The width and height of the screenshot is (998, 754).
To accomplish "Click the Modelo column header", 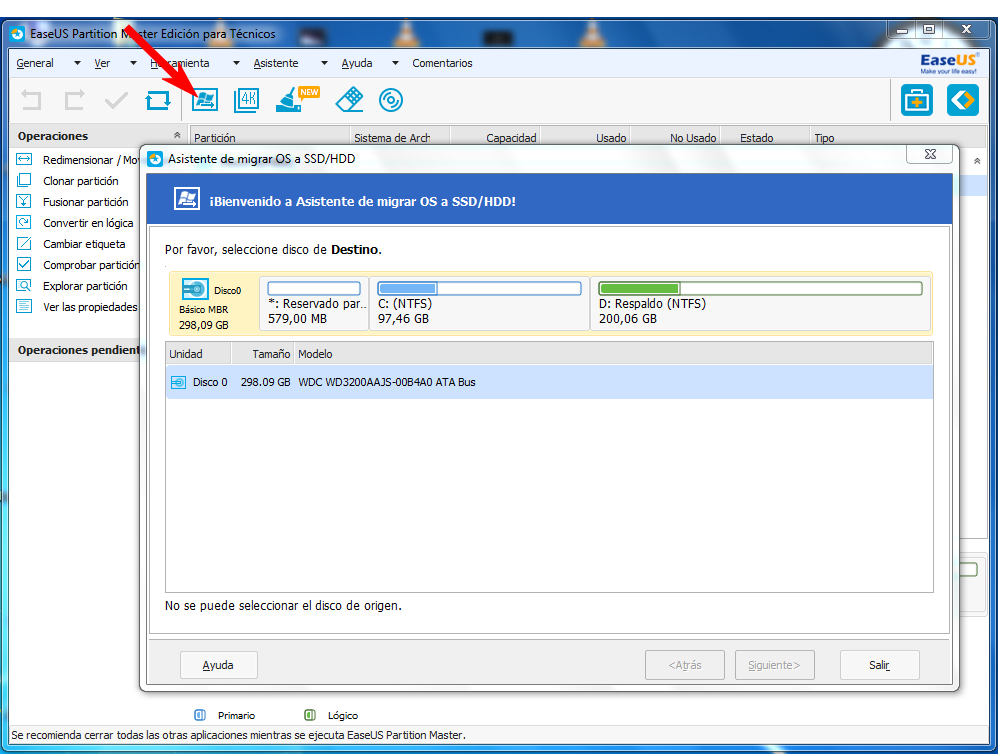I will tap(614, 354).
